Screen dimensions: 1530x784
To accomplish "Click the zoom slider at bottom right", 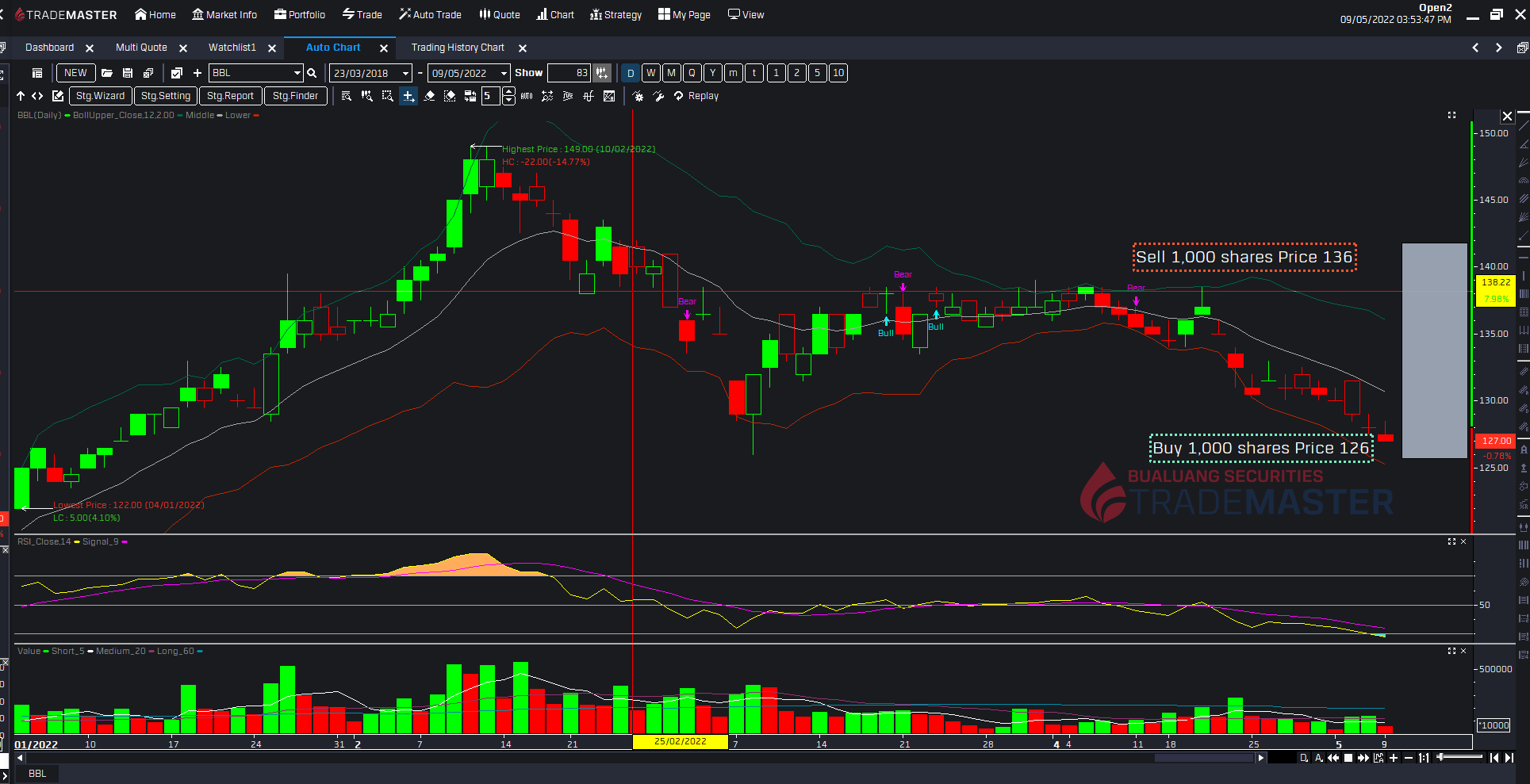I will click(1459, 758).
